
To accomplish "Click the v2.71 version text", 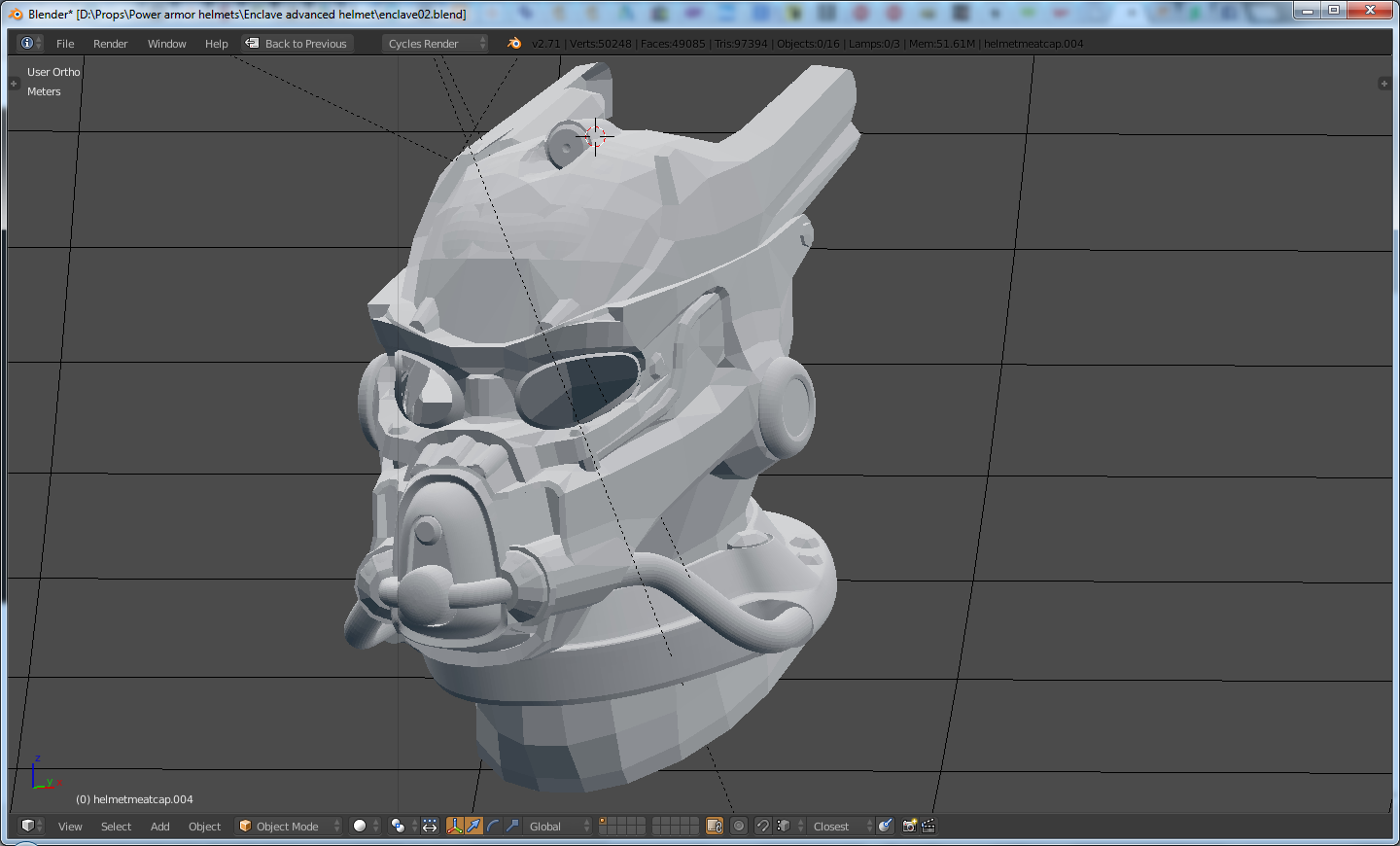I will click(x=545, y=44).
